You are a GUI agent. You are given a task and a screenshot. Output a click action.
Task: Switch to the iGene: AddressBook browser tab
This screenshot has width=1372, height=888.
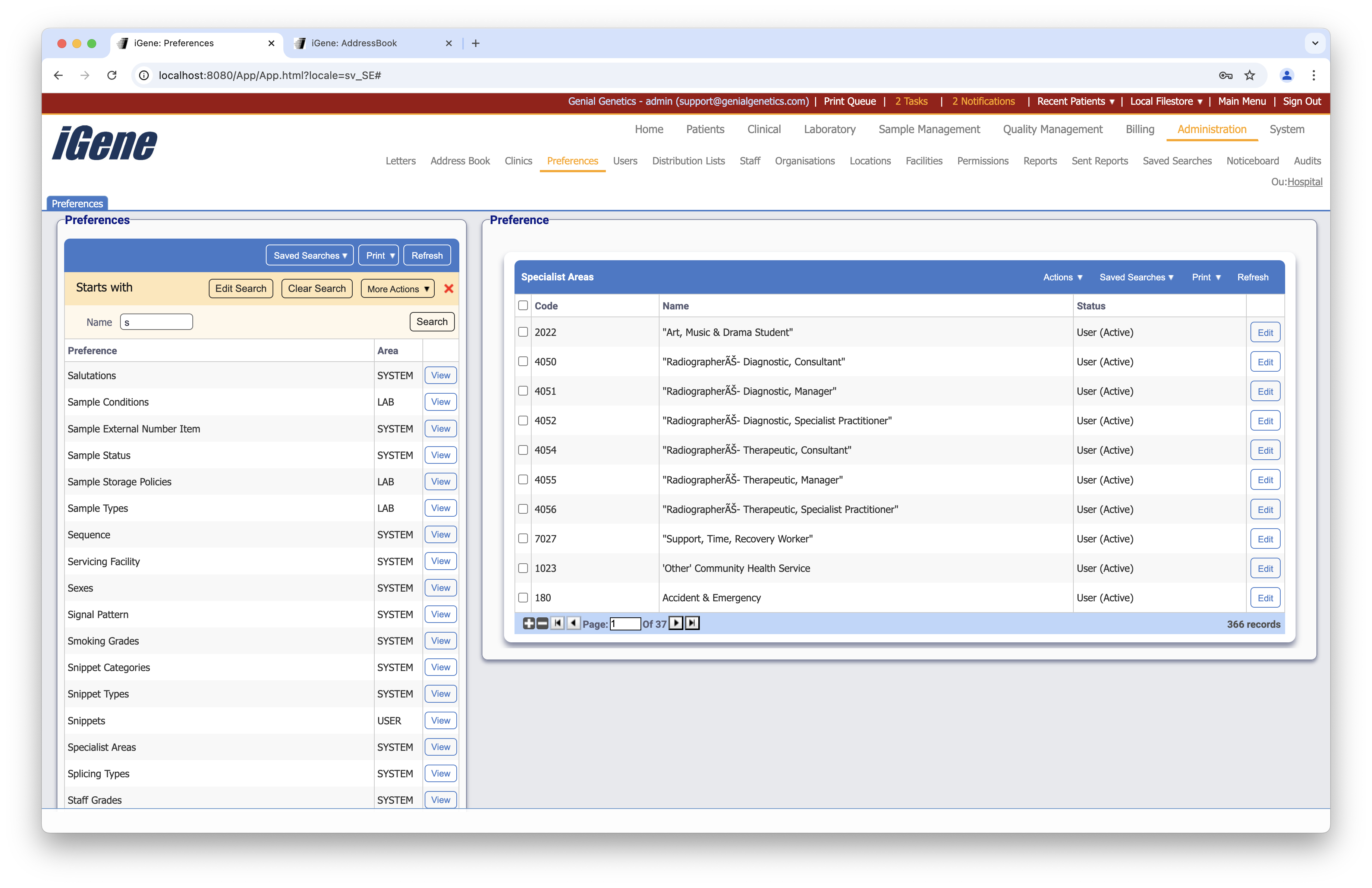pos(354,43)
